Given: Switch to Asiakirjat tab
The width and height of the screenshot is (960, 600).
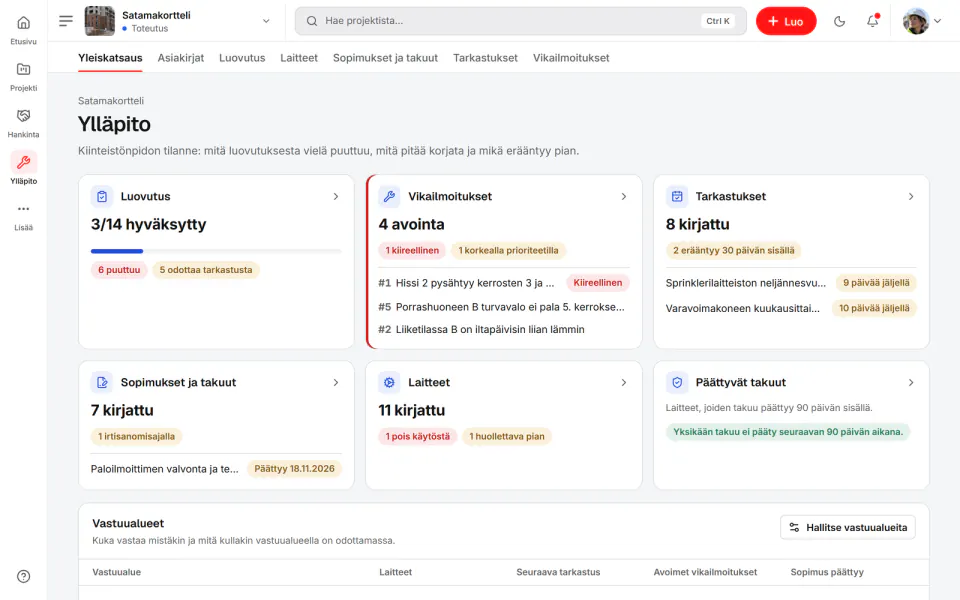Looking at the screenshot, I should click(x=181, y=58).
